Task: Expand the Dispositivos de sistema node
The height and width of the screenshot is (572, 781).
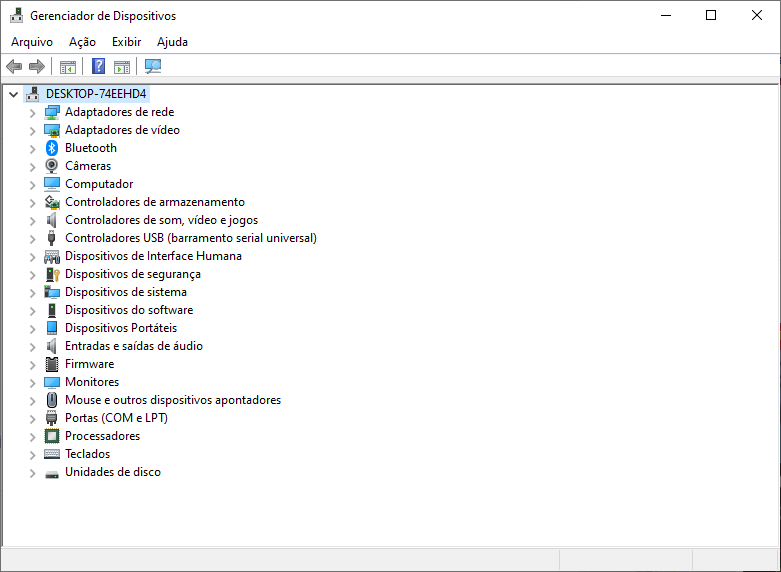Action: (x=33, y=292)
